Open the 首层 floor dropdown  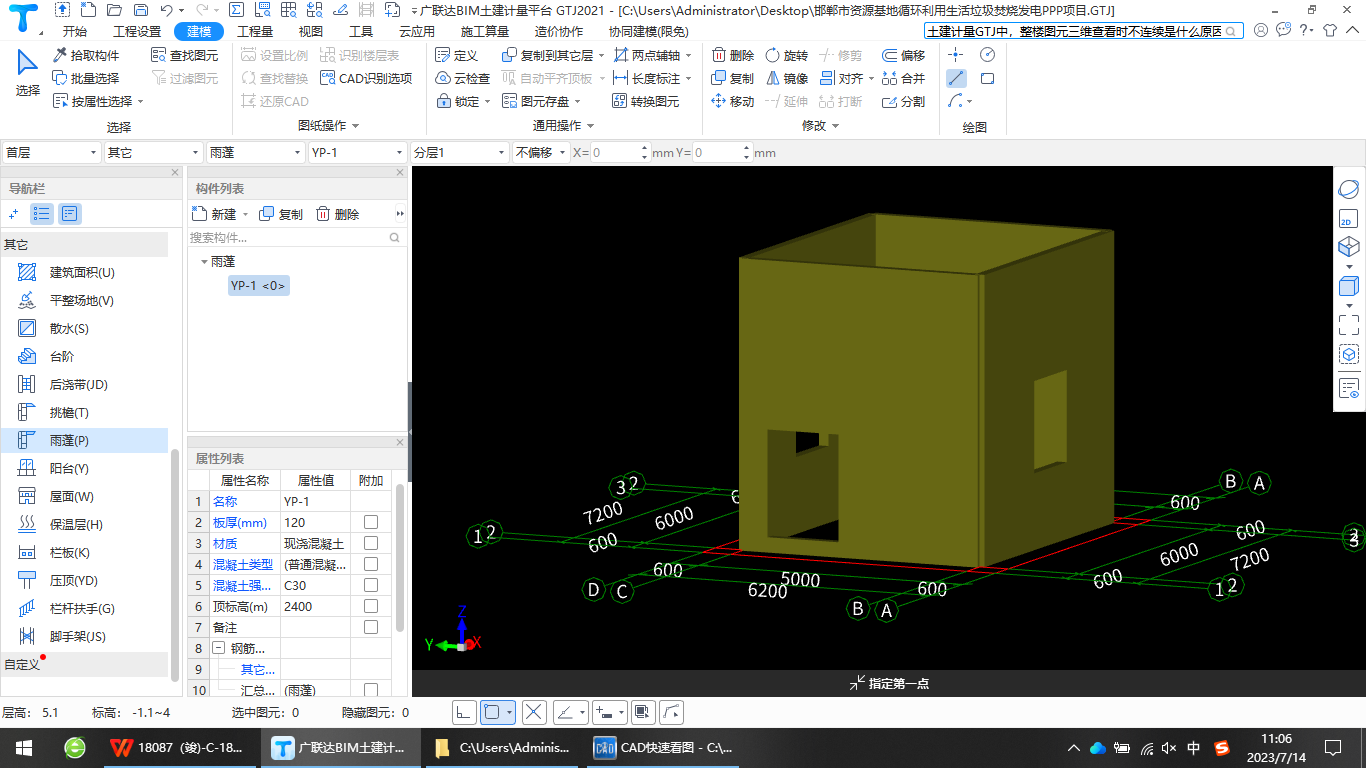52,152
